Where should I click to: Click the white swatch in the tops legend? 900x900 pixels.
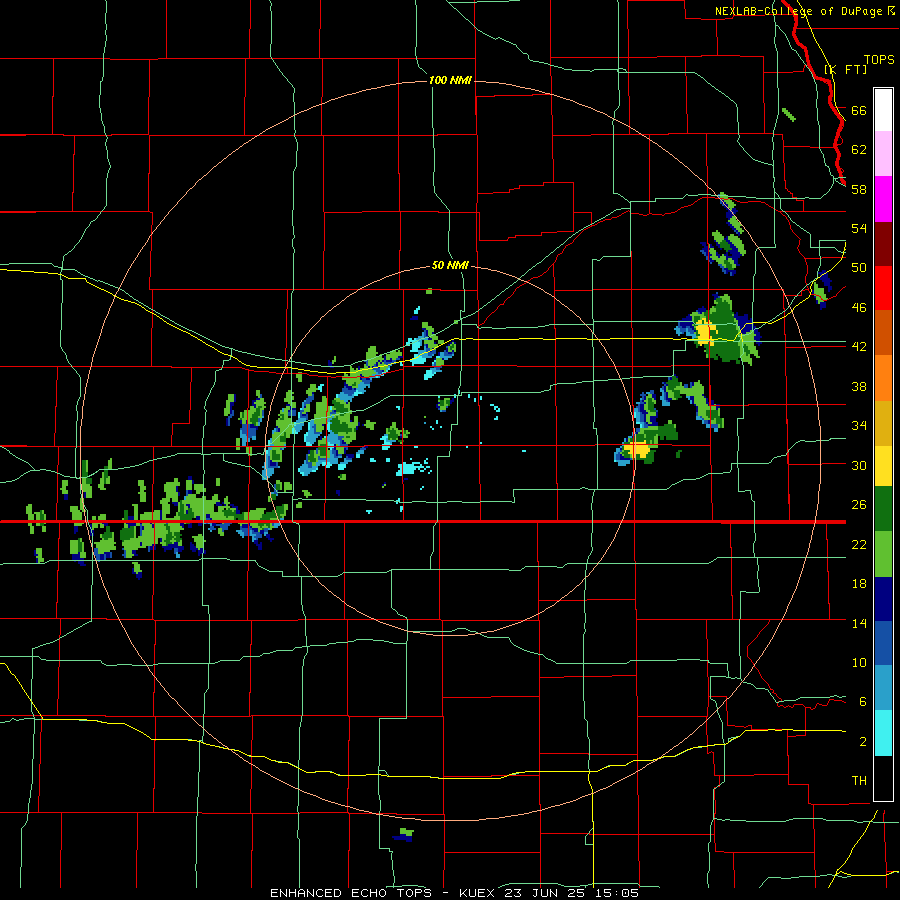tap(883, 110)
